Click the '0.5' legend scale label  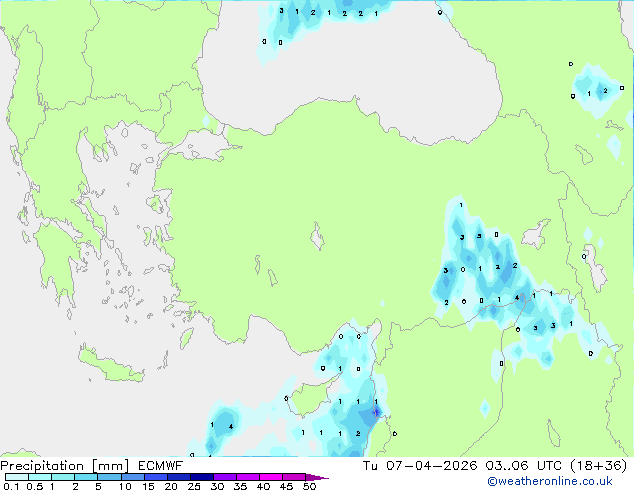click(34, 486)
